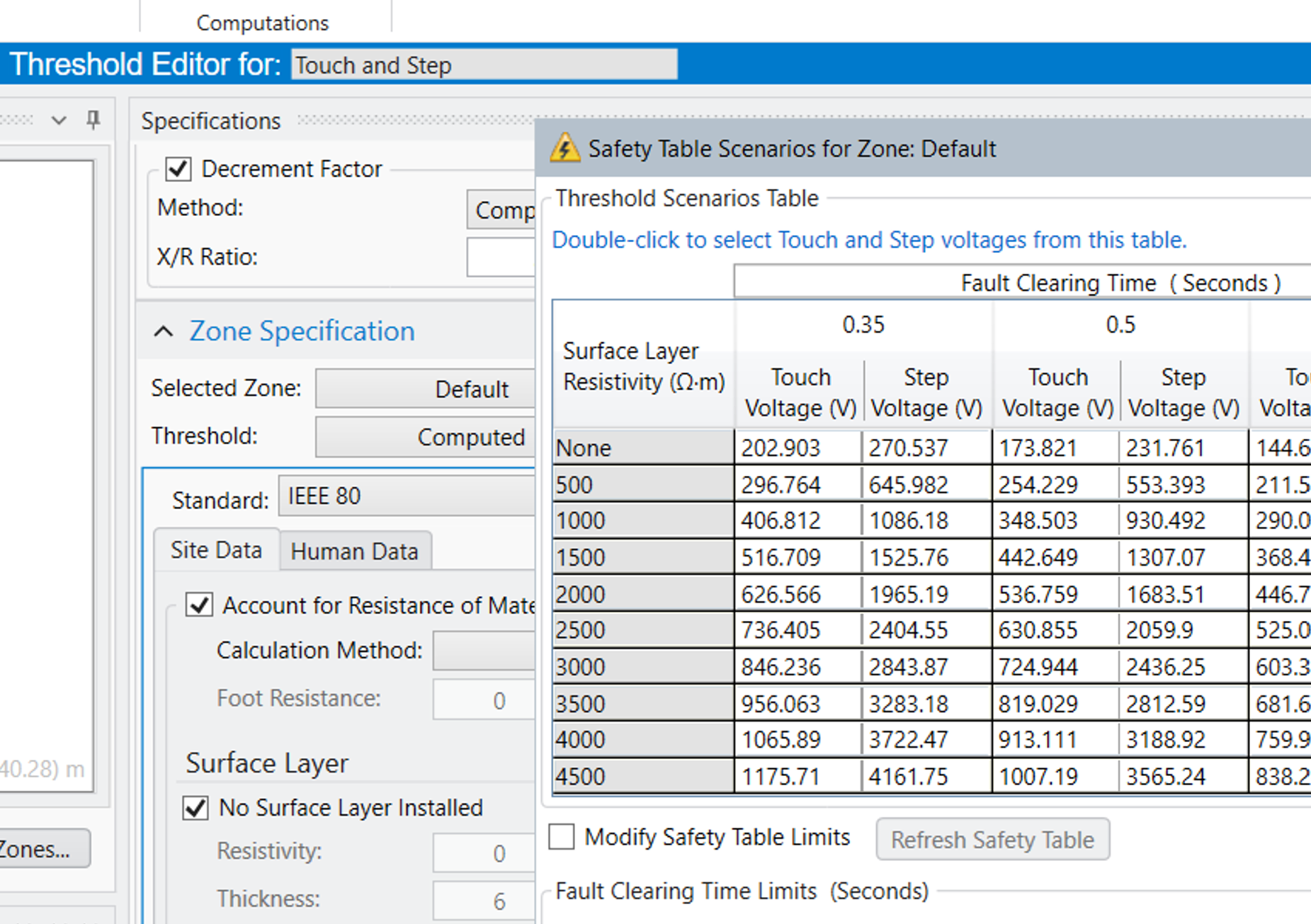Screen dimensions: 1311x924
Task: Switch to the Site Data tab
Action: (216, 550)
